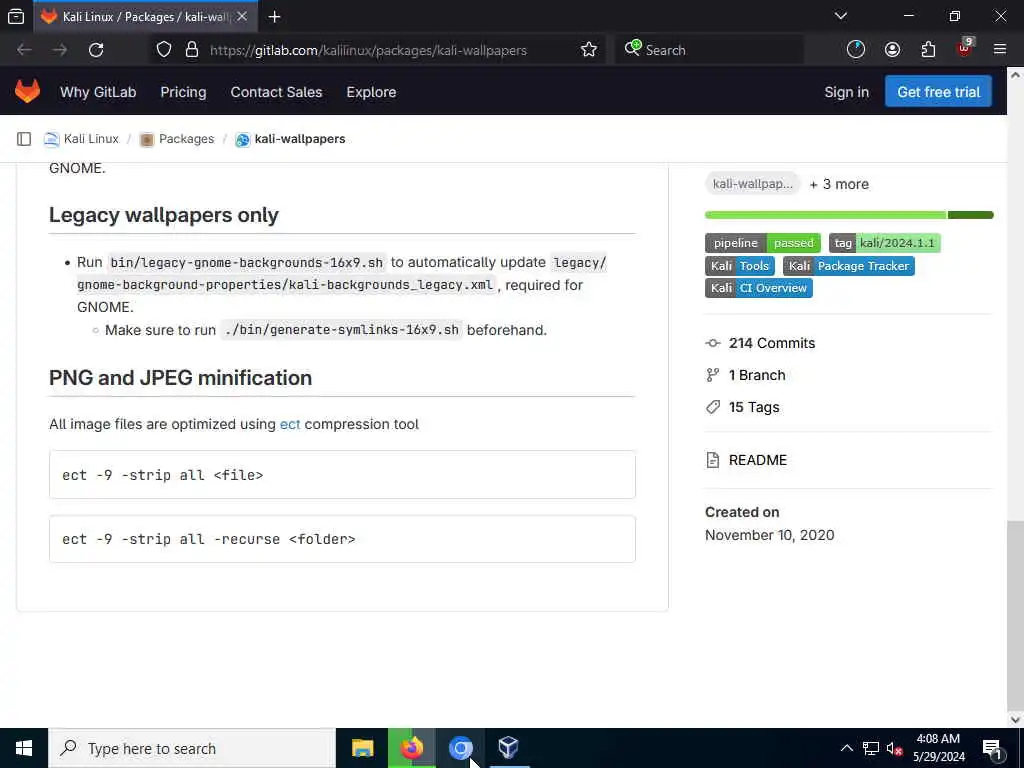The width and height of the screenshot is (1024, 768).
Task: Click the 'ect -9 -strip all -recurse <folder>' code
Action: coord(342,539)
